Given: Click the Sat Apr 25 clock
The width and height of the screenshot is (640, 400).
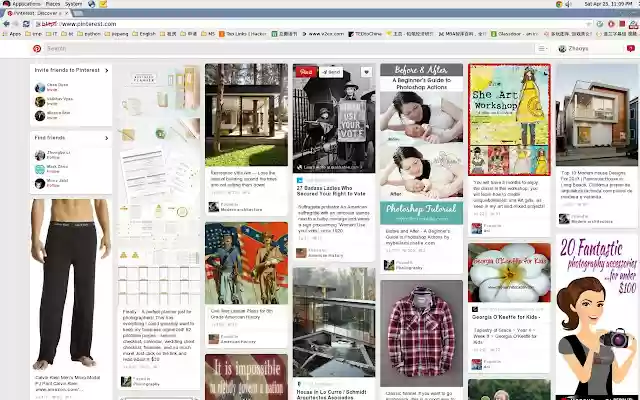Looking at the screenshot, I should point(608,4).
